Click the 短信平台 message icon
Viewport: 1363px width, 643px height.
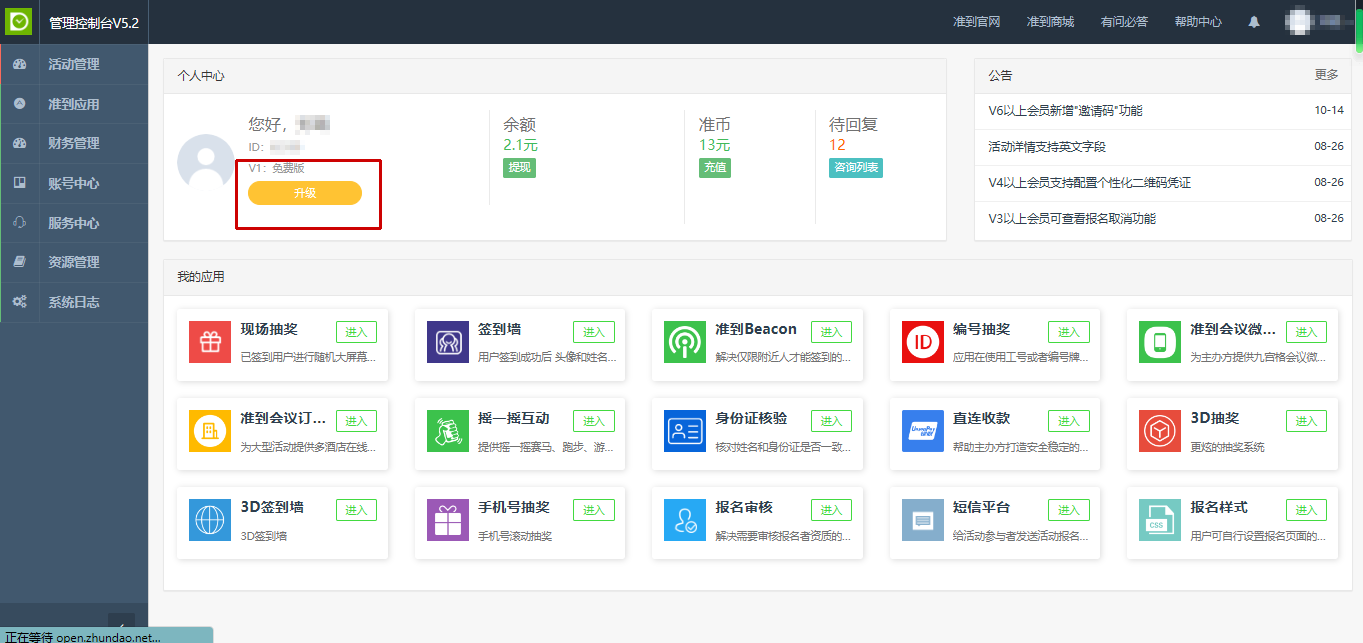point(922,520)
